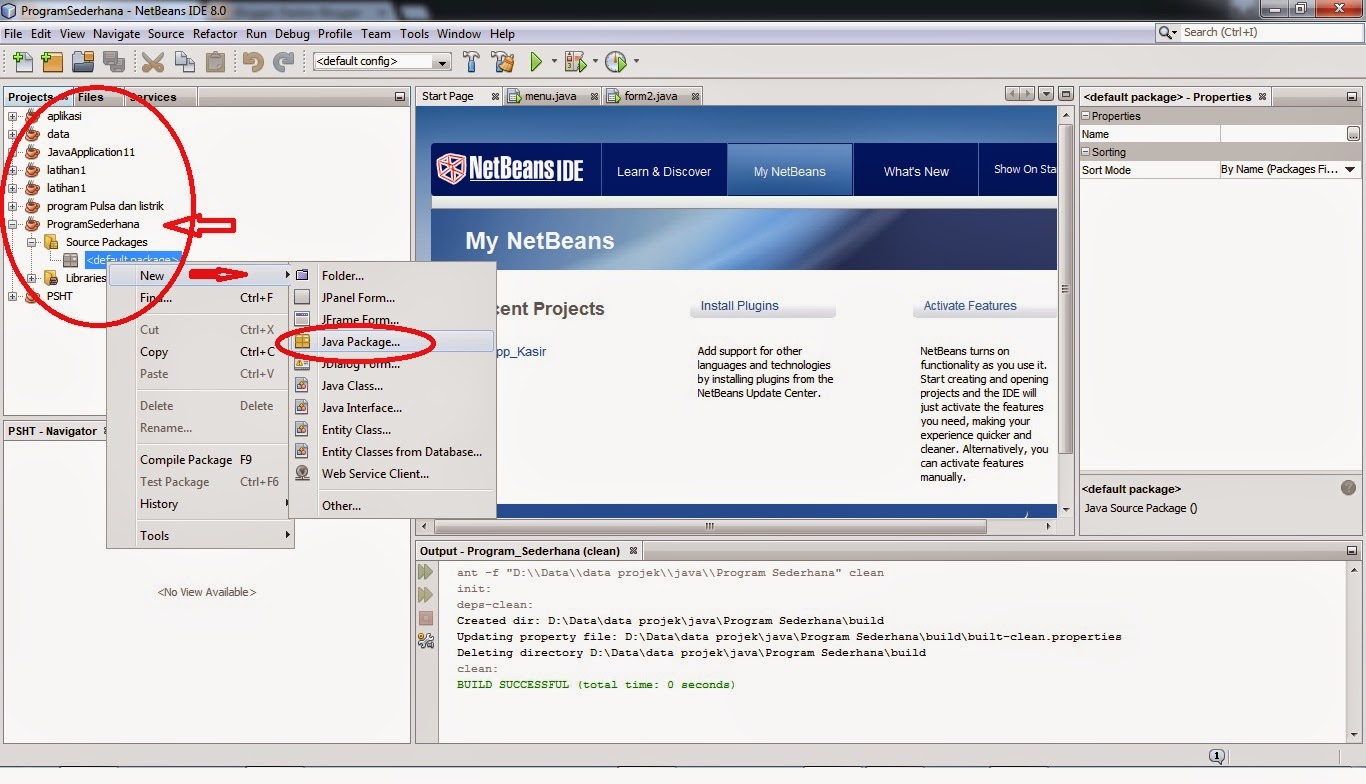Click the Paste clipboard toolbar icon
Viewport: 1366px width, 784px height.
215,62
